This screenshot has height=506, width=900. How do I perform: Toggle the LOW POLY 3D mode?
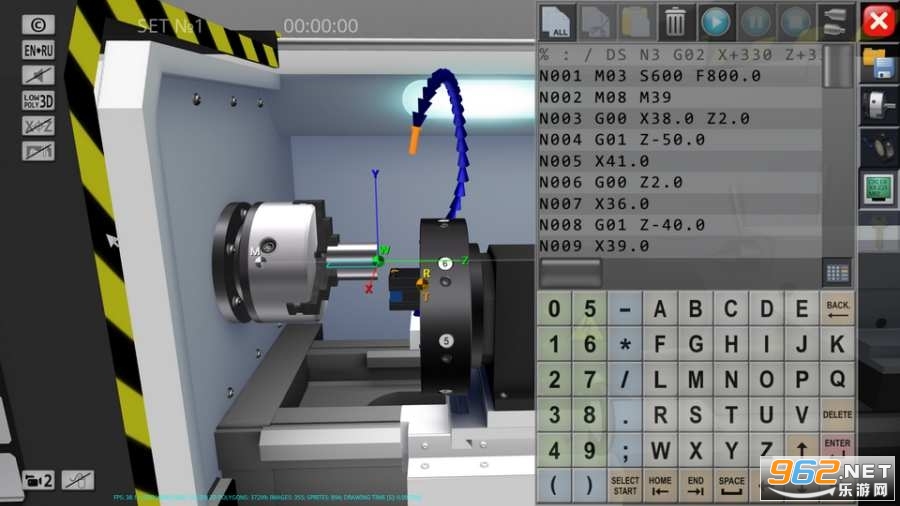(38, 100)
